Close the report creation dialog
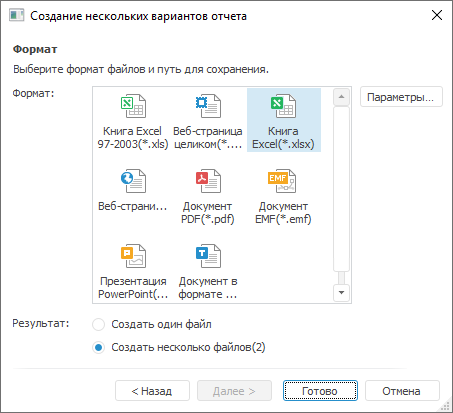453x413 pixels. tap(437, 15)
